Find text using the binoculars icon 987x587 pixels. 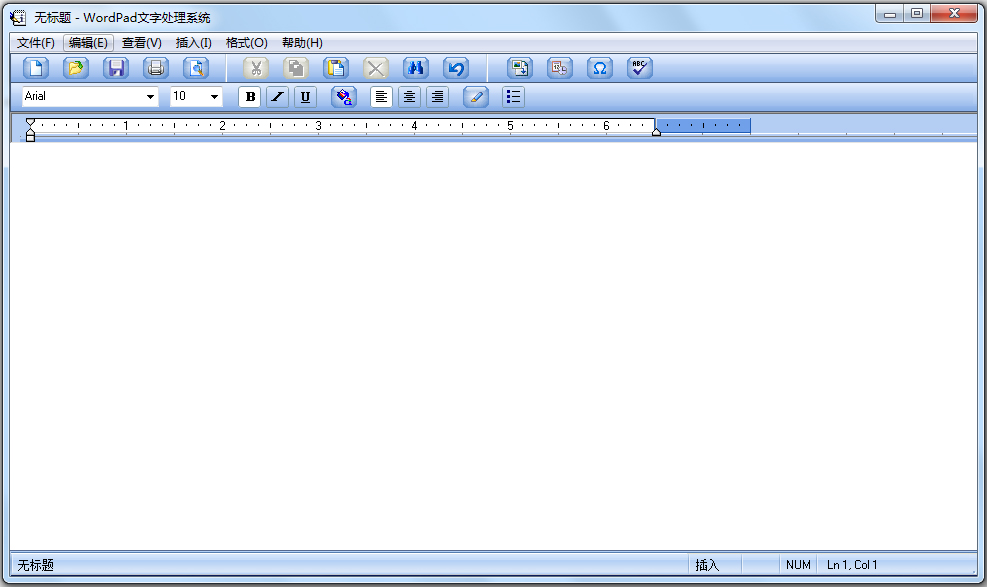[x=415, y=68]
